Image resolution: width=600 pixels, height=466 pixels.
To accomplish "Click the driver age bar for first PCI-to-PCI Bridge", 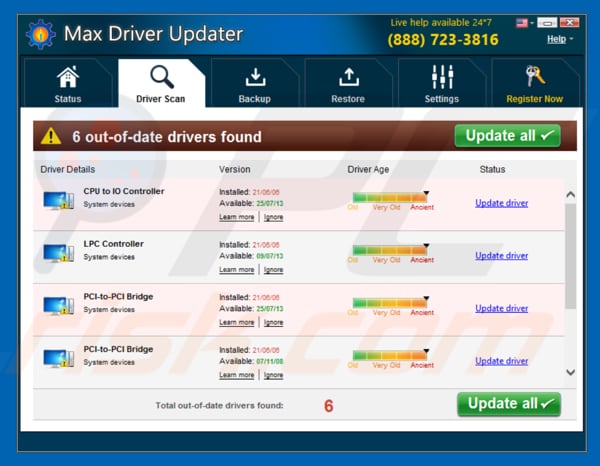I will click(x=390, y=303).
